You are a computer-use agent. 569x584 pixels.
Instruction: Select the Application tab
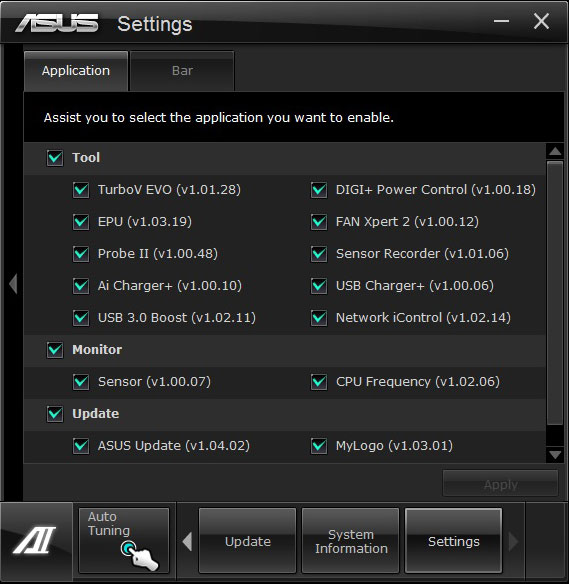(76, 71)
